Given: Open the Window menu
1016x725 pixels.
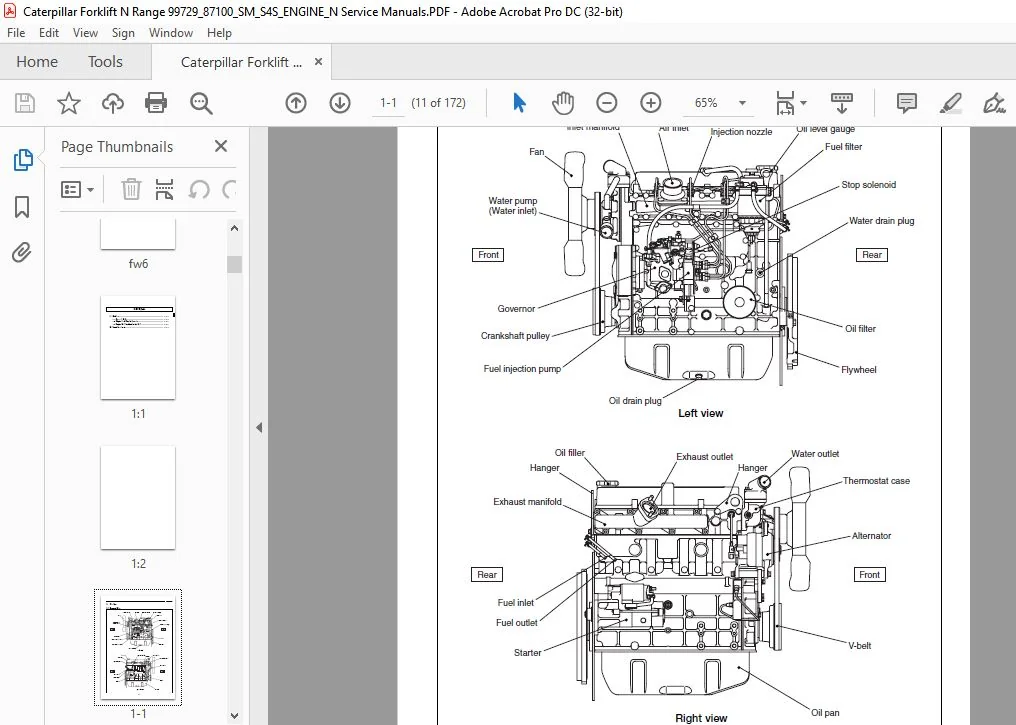Looking at the screenshot, I should pos(170,33).
